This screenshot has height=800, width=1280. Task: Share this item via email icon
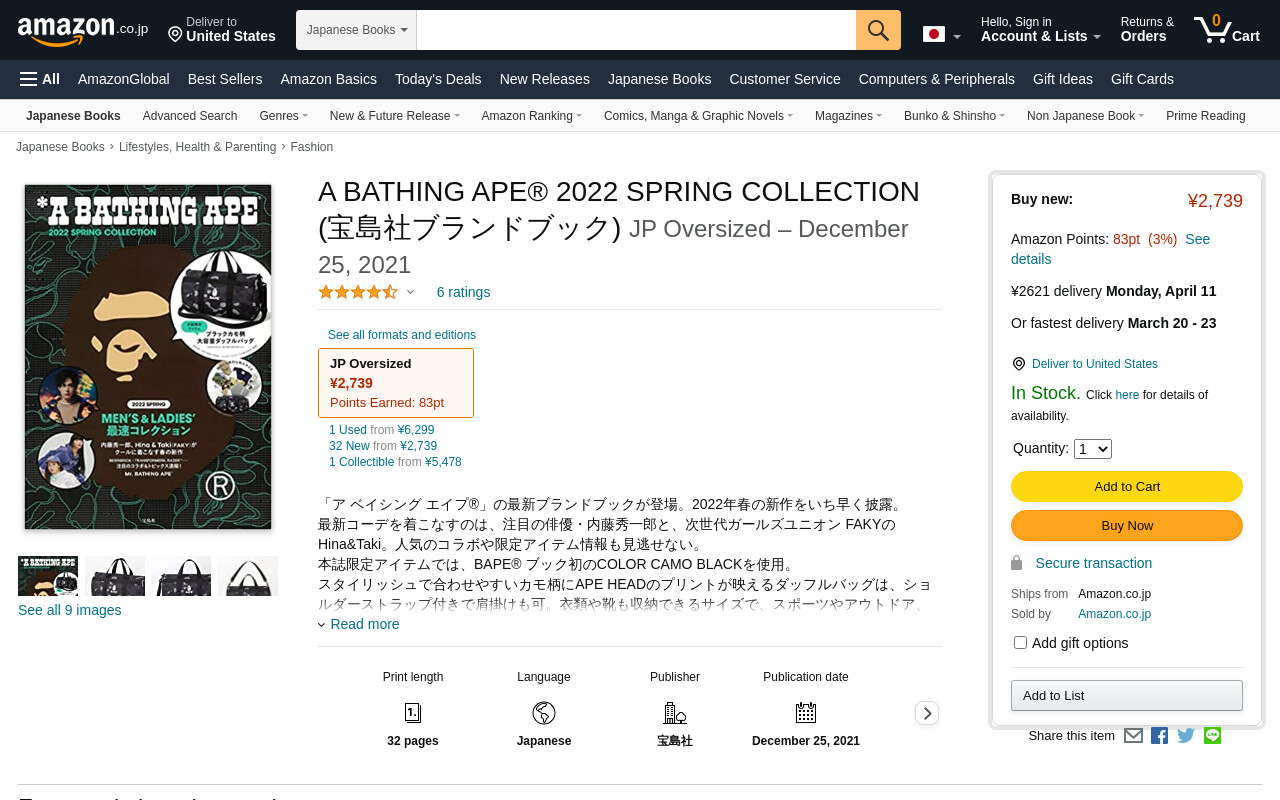pos(1133,736)
